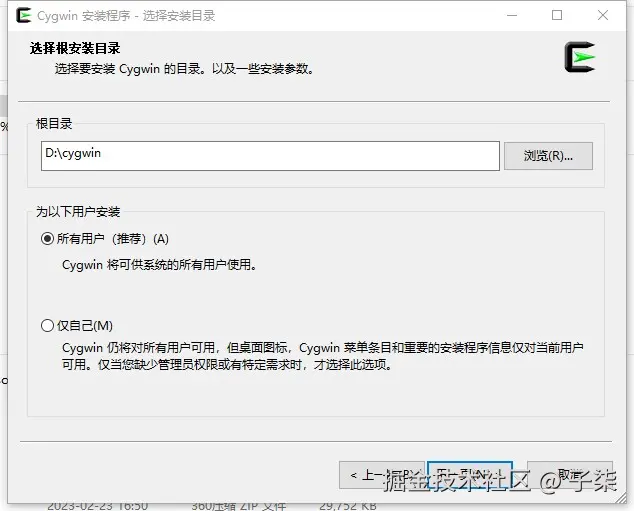Close the Cygwin installer window
Screen dimensions: 634x511
click(602, 15)
